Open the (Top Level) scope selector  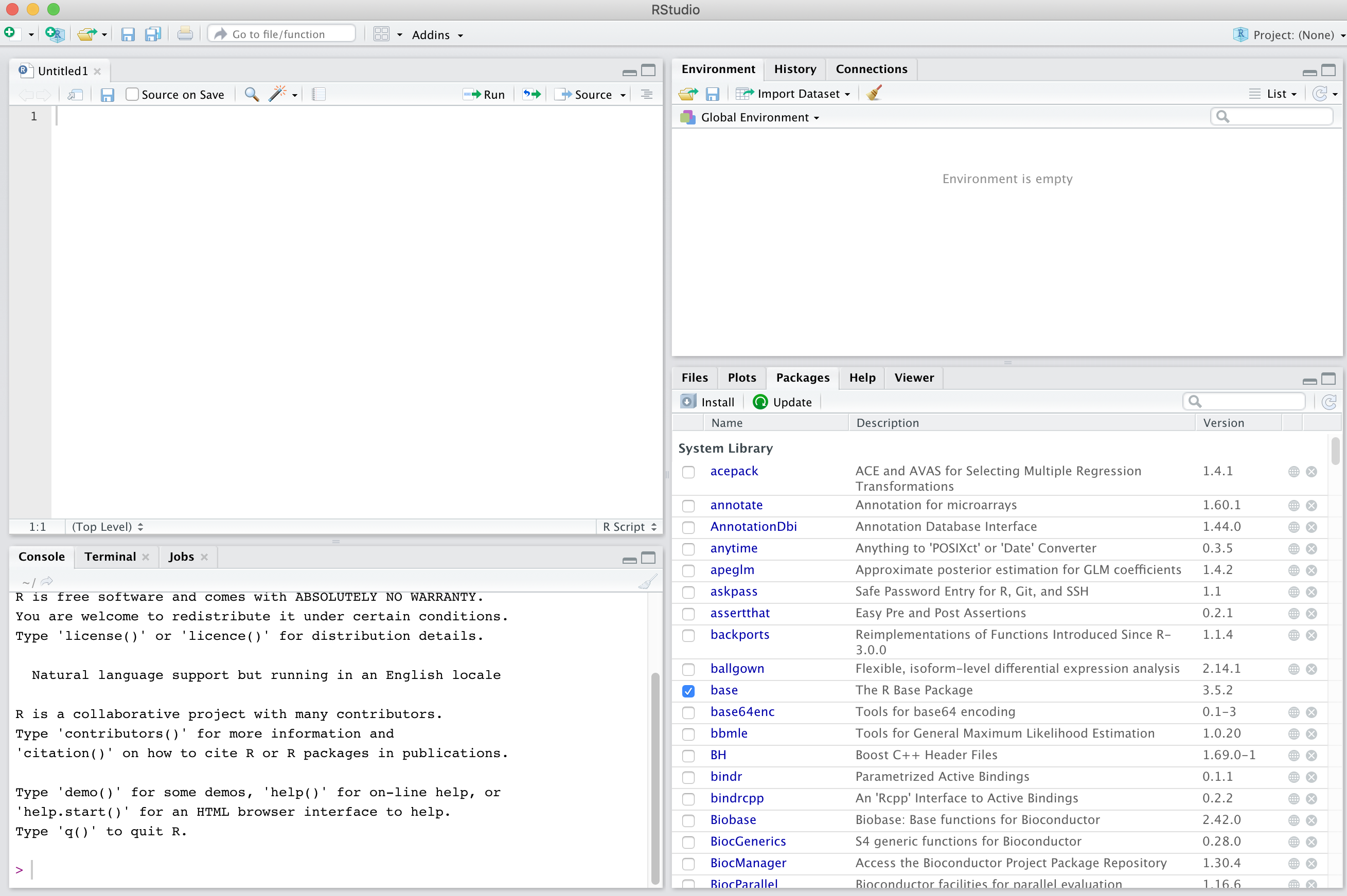(x=108, y=527)
